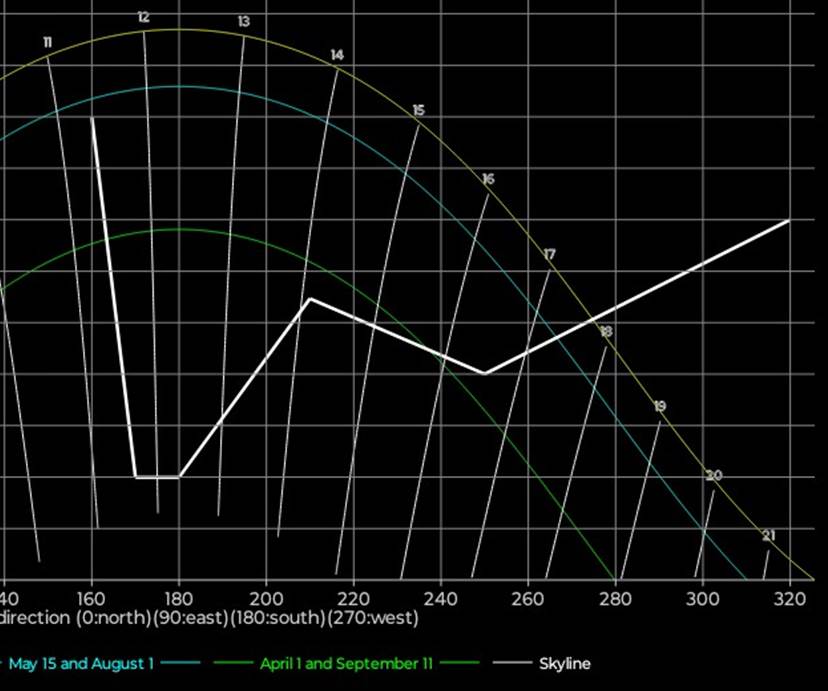This screenshot has width=828, height=691.
Task: Click the flat skyline segment near azimuth 175
Action: [x=157, y=477]
